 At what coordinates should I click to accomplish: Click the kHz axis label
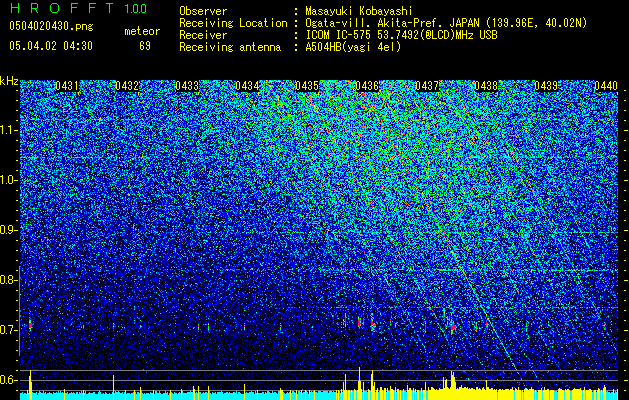(10, 81)
